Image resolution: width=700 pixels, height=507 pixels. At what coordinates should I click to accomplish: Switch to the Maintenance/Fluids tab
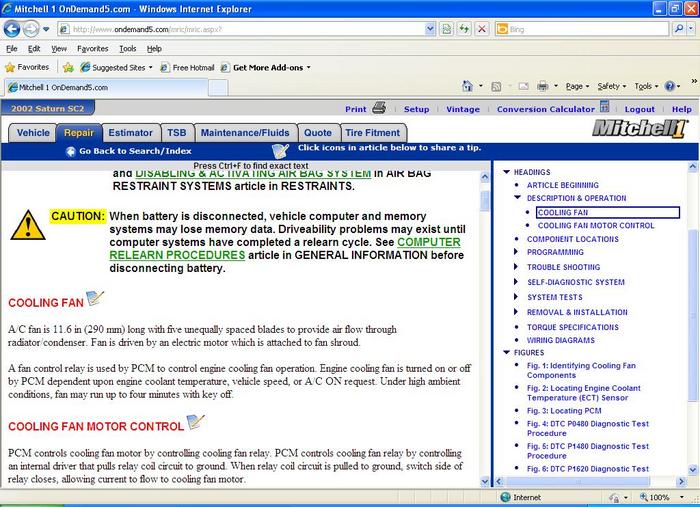[245, 133]
